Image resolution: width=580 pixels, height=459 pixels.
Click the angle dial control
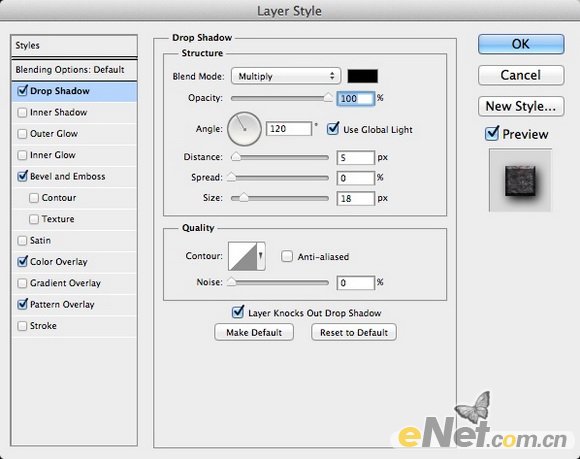pyautogui.click(x=244, y=129)
